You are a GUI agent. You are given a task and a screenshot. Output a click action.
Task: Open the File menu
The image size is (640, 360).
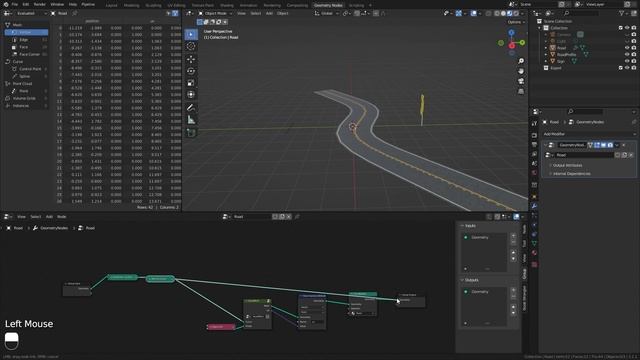tap(15, 4)
